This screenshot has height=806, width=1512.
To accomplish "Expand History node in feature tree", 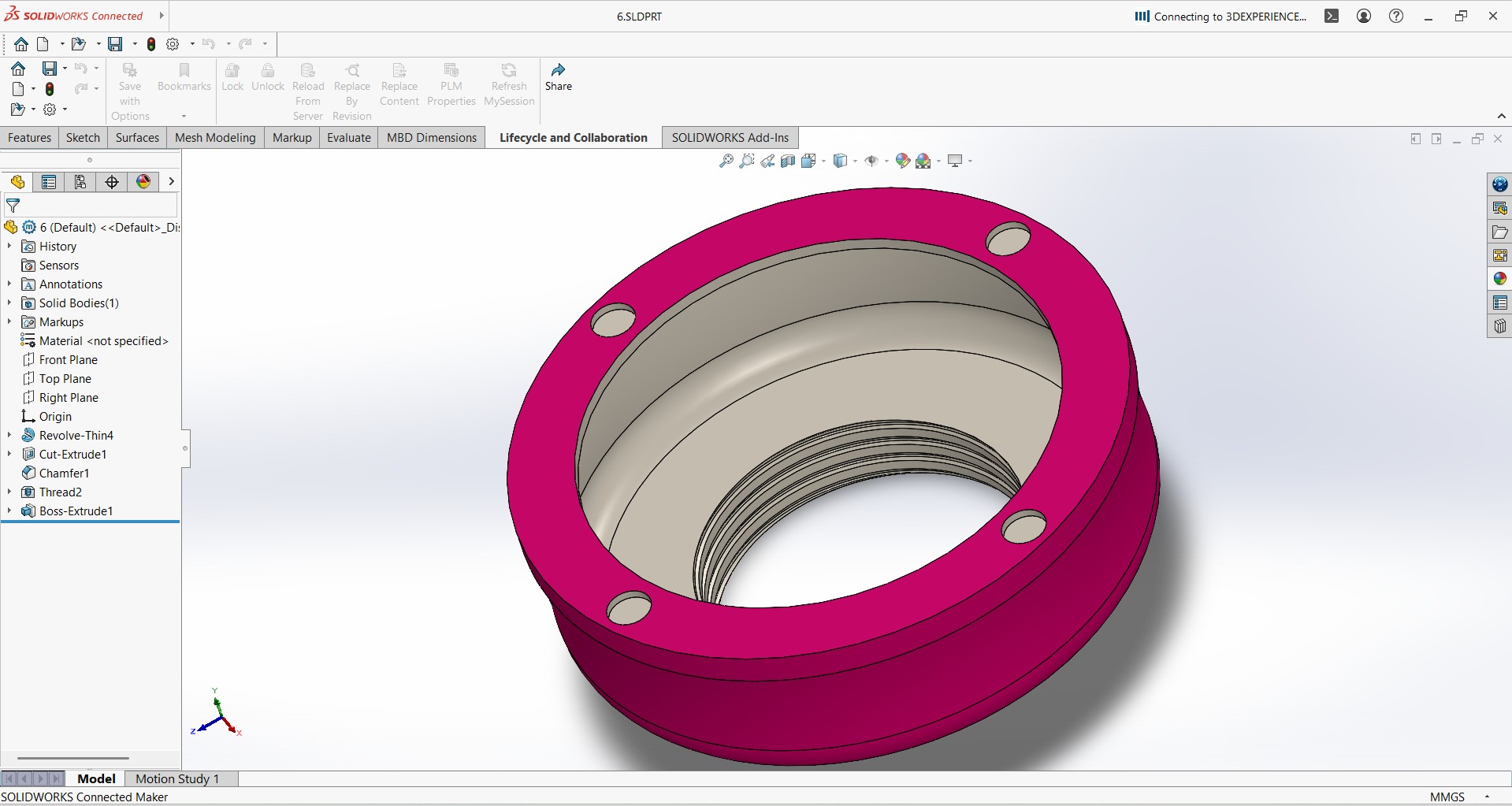I will [9, 246].
